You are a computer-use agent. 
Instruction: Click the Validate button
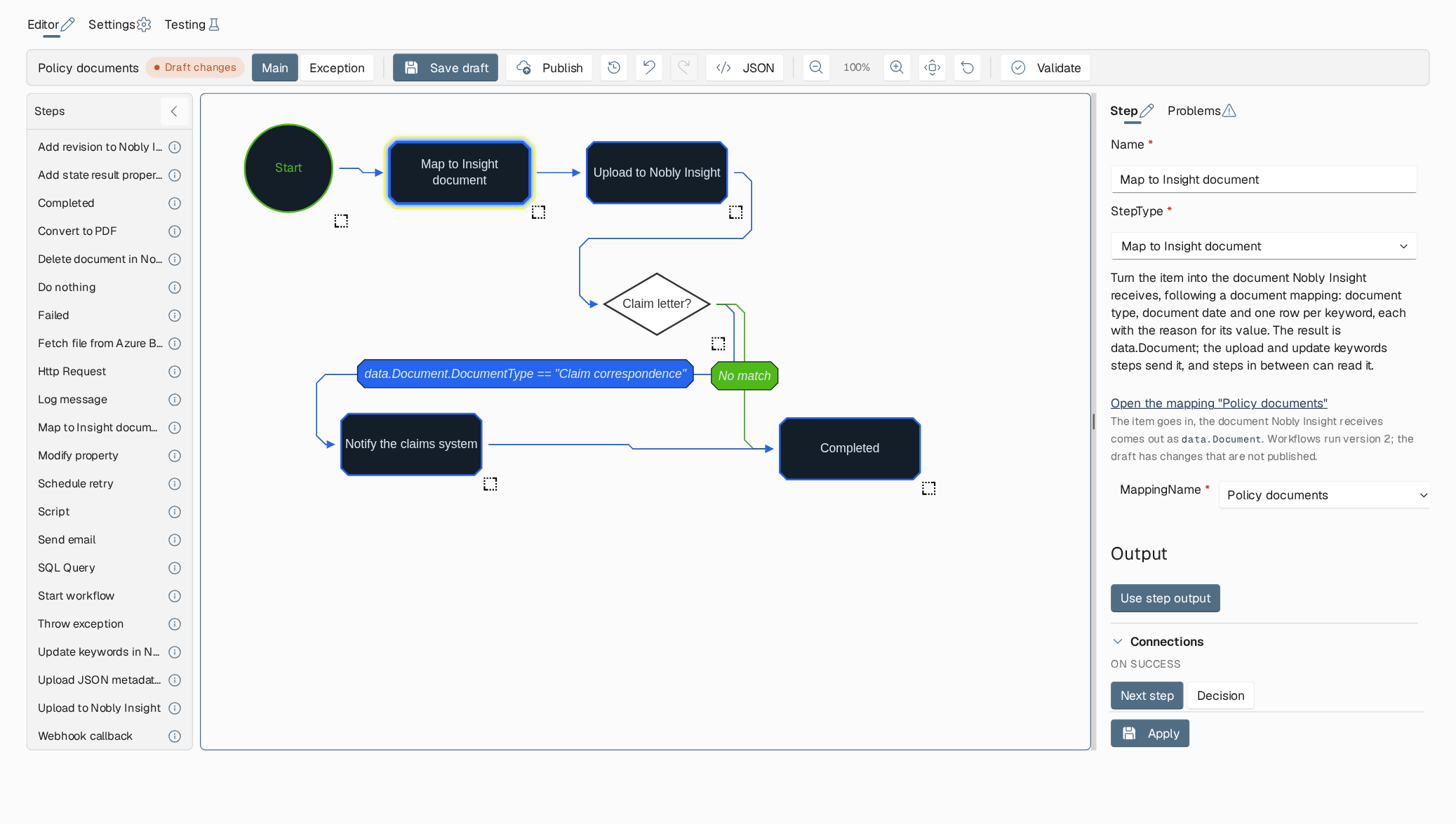(1046, 67)
